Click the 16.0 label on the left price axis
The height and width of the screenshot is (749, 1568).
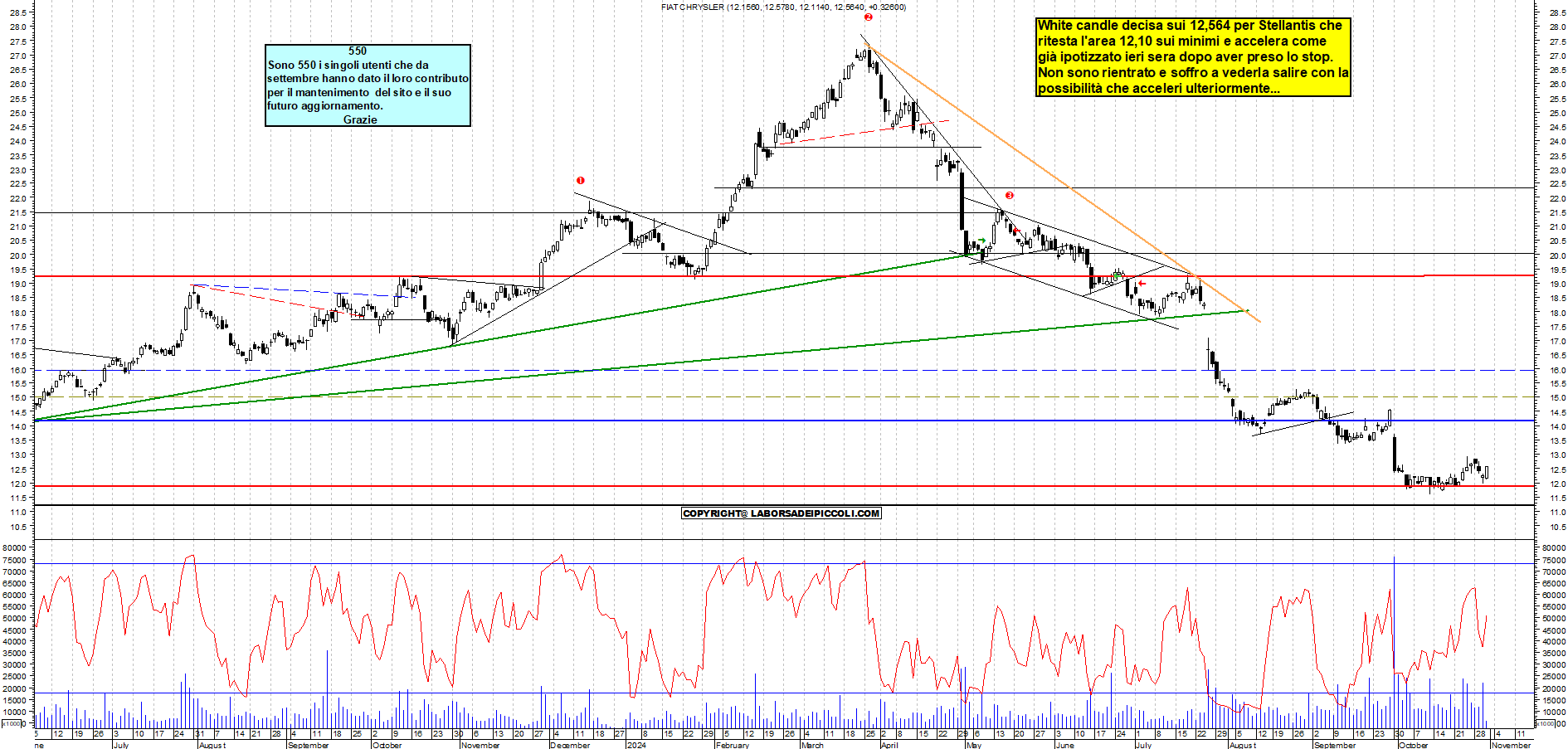tap(19, 369)
